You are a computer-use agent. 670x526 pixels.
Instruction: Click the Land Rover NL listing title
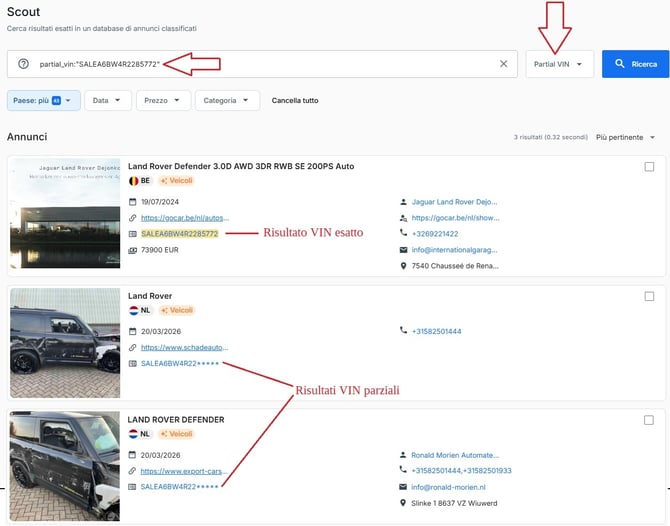(x=150, y=296)
